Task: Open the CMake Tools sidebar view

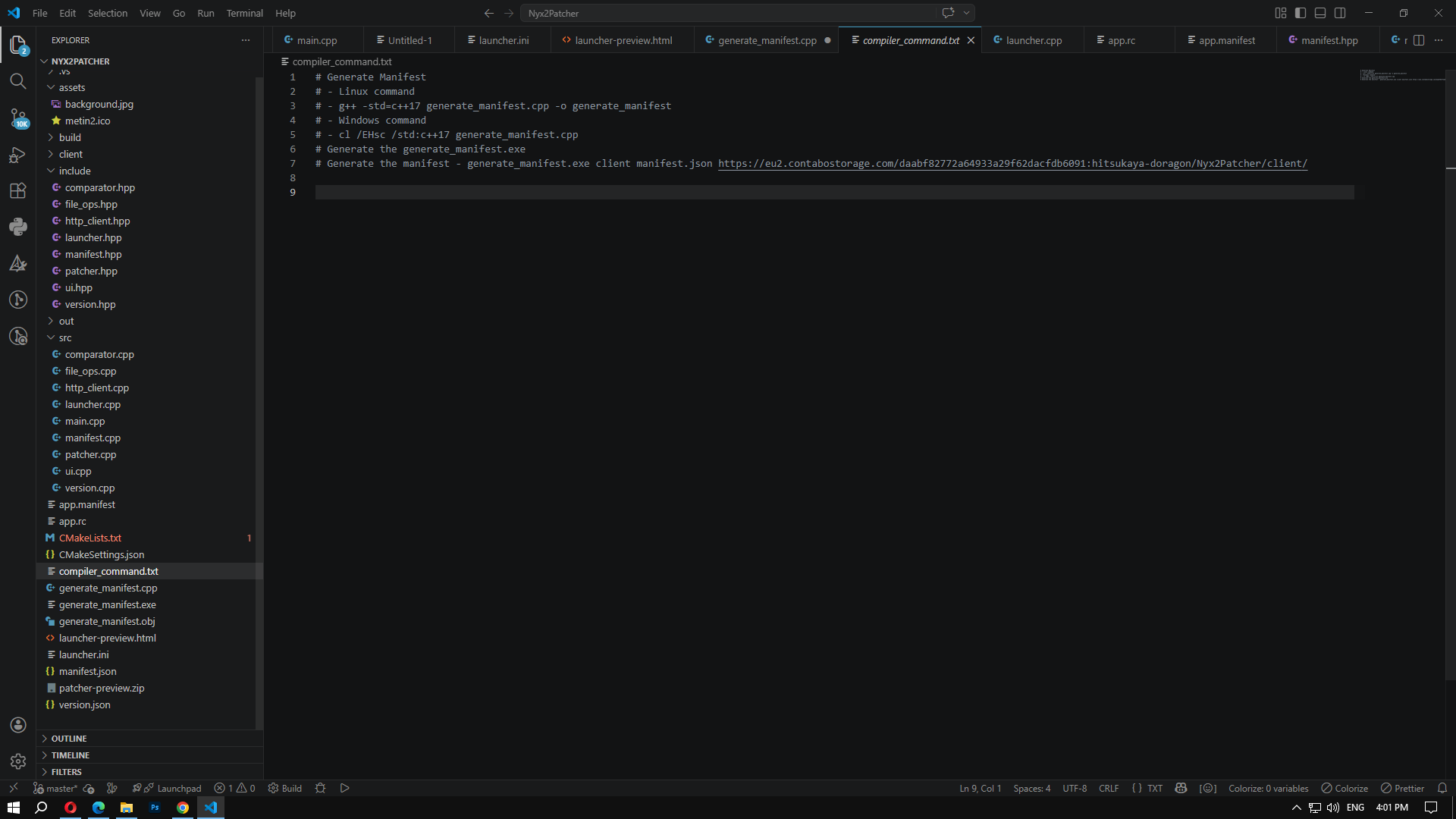Action: (x=18, y=263)
